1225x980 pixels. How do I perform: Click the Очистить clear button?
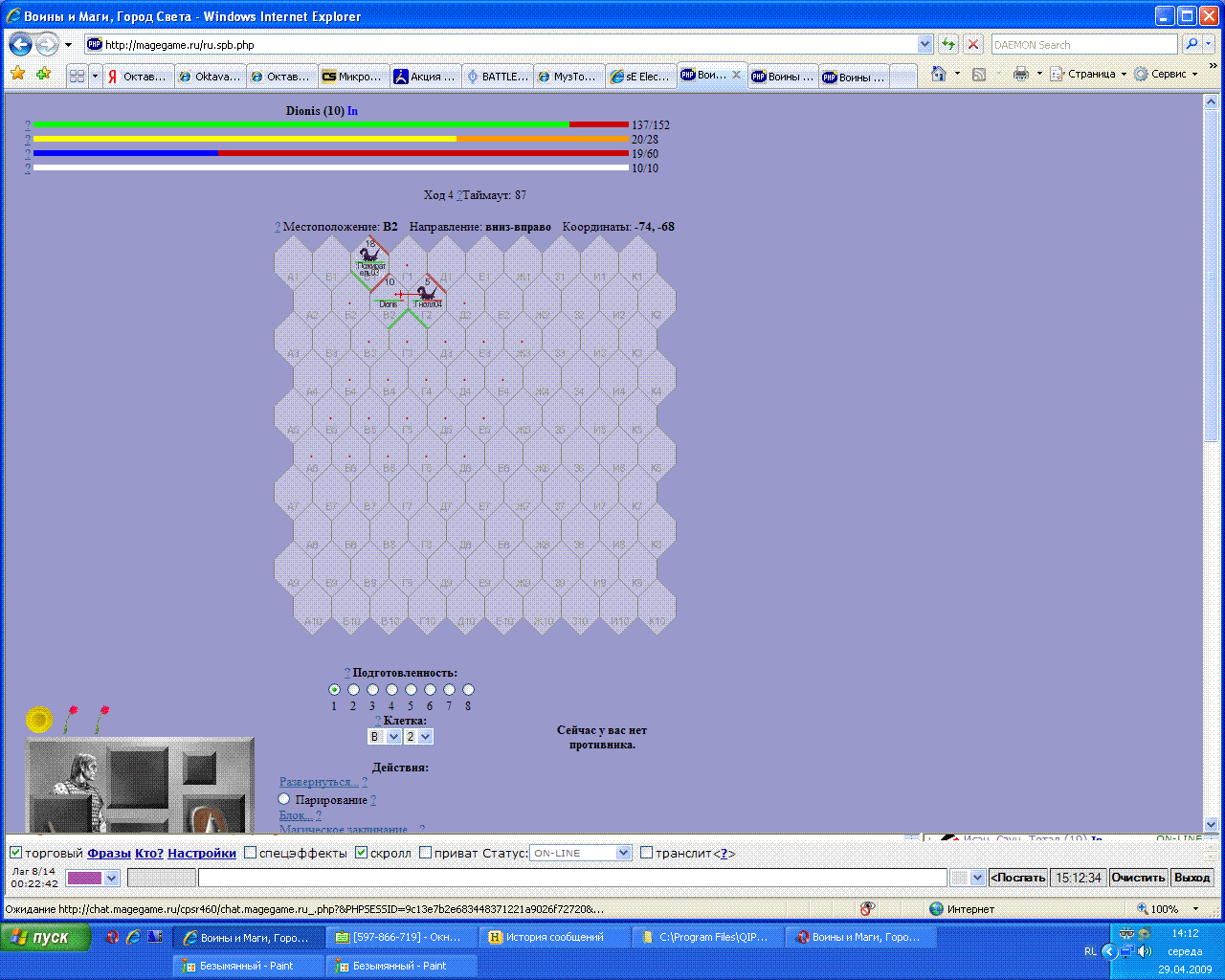pos(1138,878)
